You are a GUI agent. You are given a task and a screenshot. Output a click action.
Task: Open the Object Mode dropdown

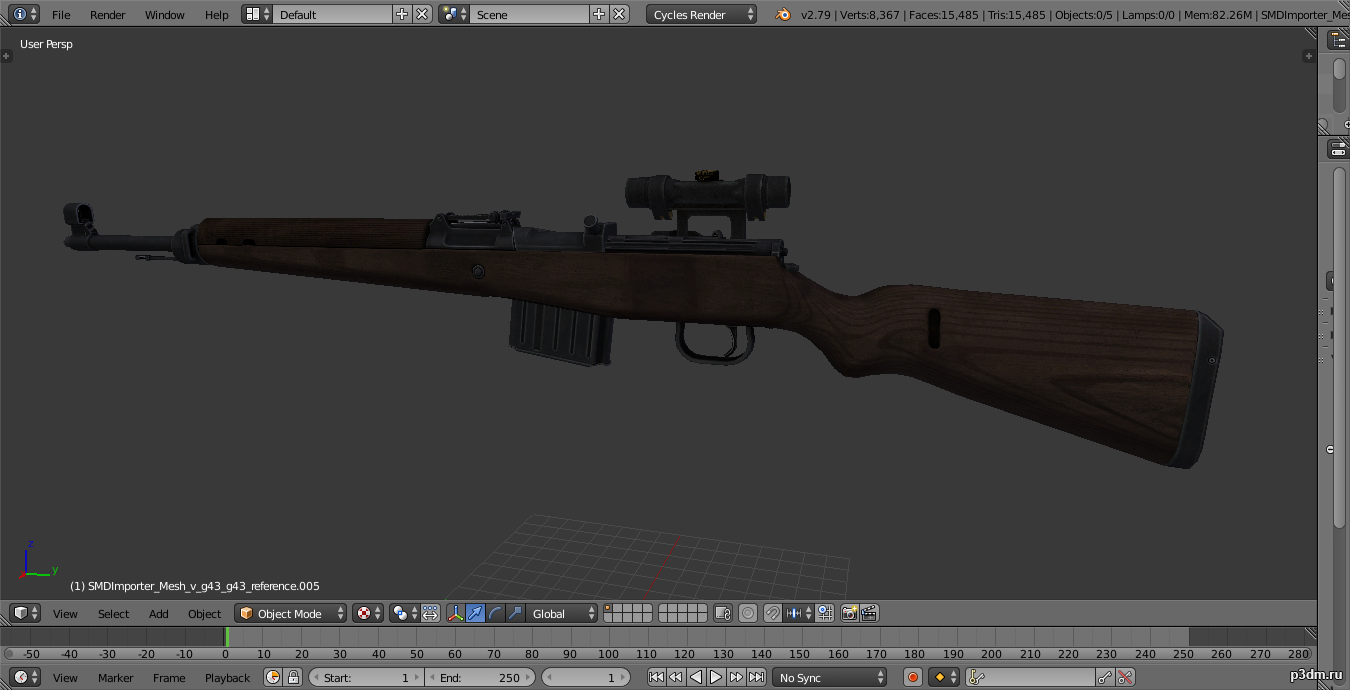pos(290,613)
